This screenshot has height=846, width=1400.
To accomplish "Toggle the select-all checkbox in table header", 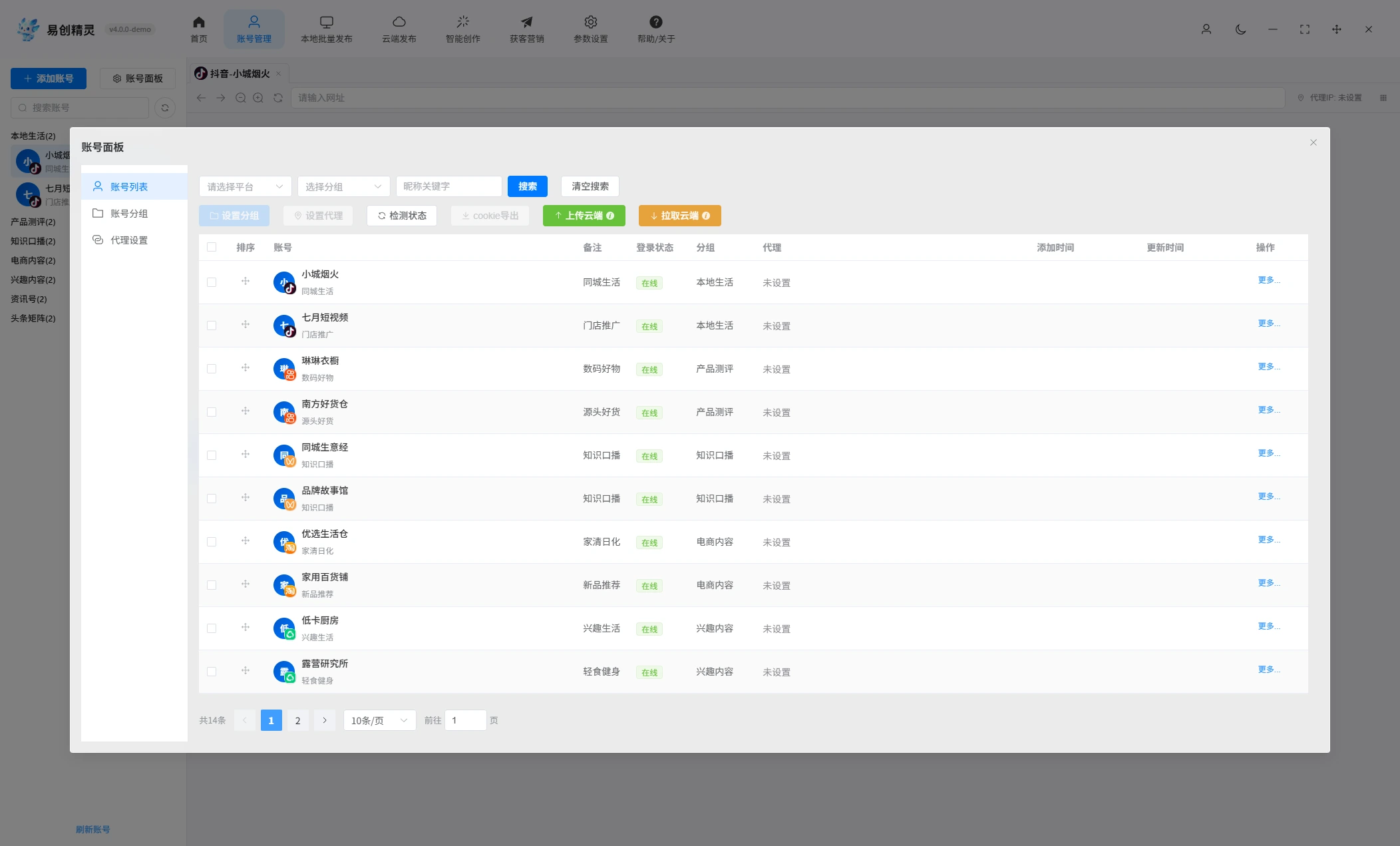I will (x=212, y=247).
